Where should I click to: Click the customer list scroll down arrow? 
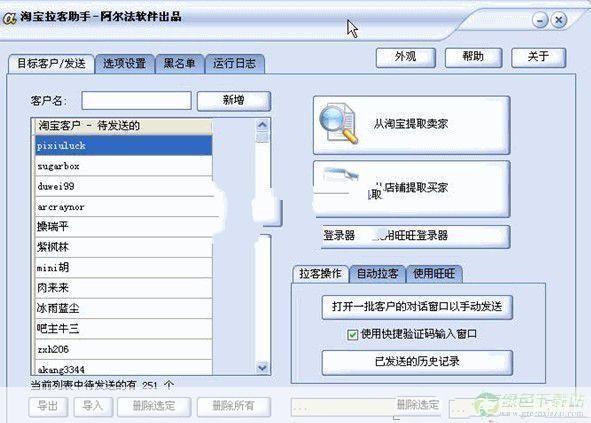coord(262,367)
